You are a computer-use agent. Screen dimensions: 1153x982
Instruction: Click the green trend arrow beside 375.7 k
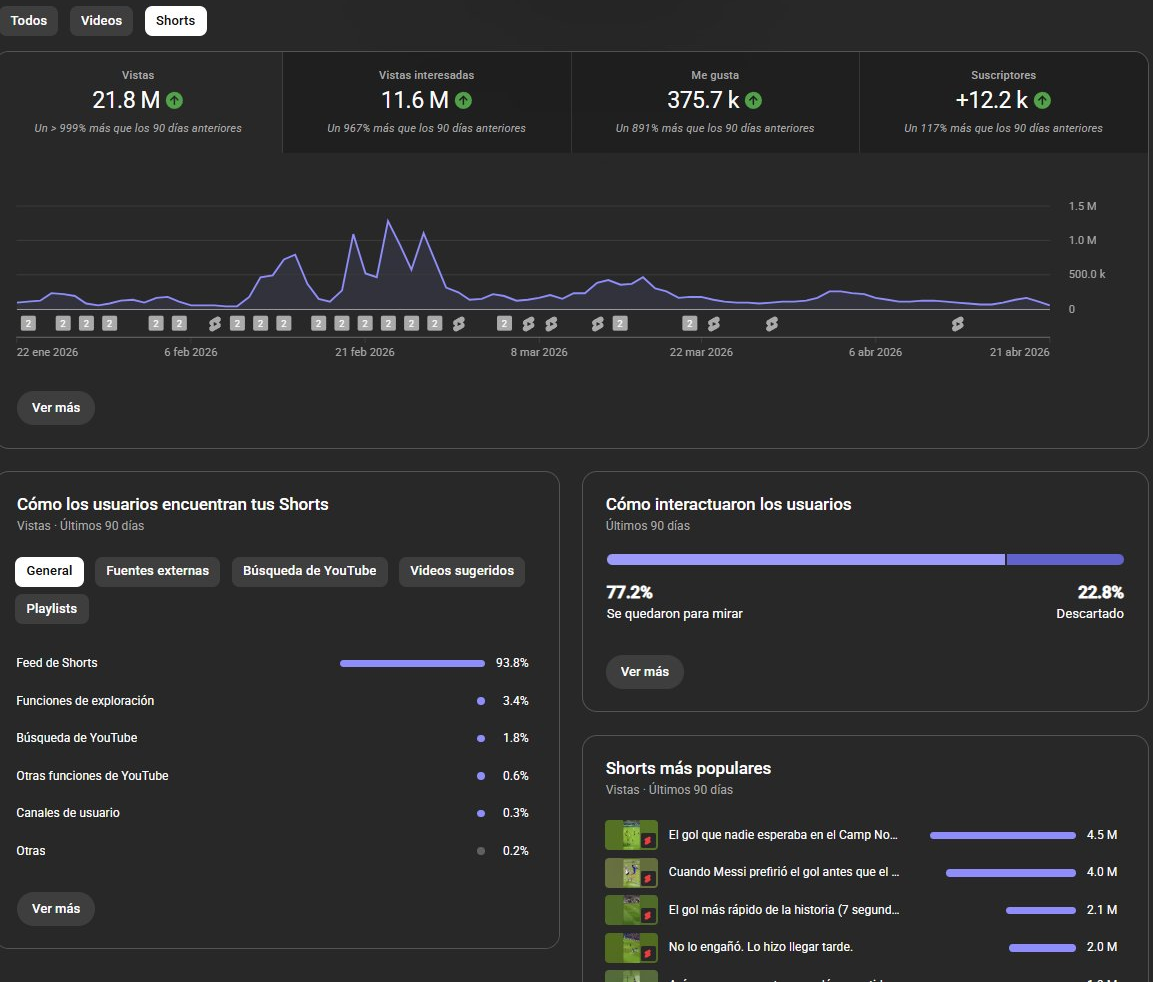point(754,100)
